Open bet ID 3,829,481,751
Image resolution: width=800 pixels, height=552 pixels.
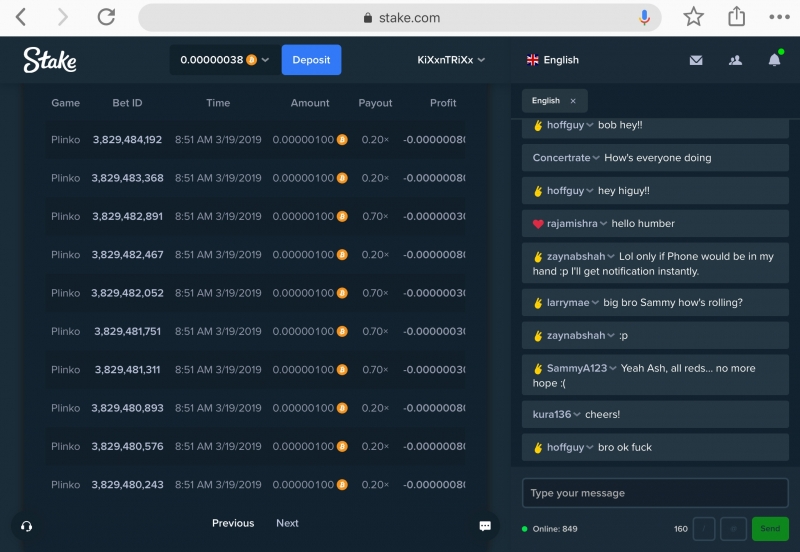click(x=127, y=331)
